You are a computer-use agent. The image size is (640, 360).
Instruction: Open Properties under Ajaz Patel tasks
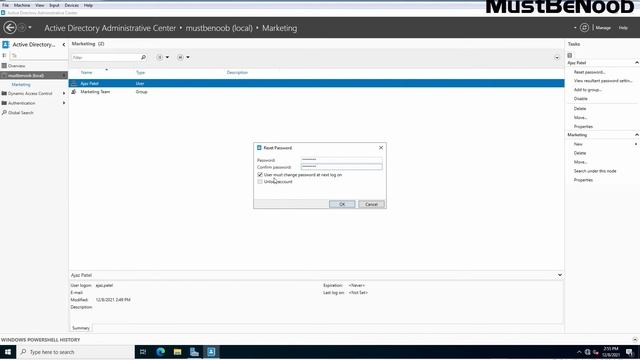[x=583, y=127]
